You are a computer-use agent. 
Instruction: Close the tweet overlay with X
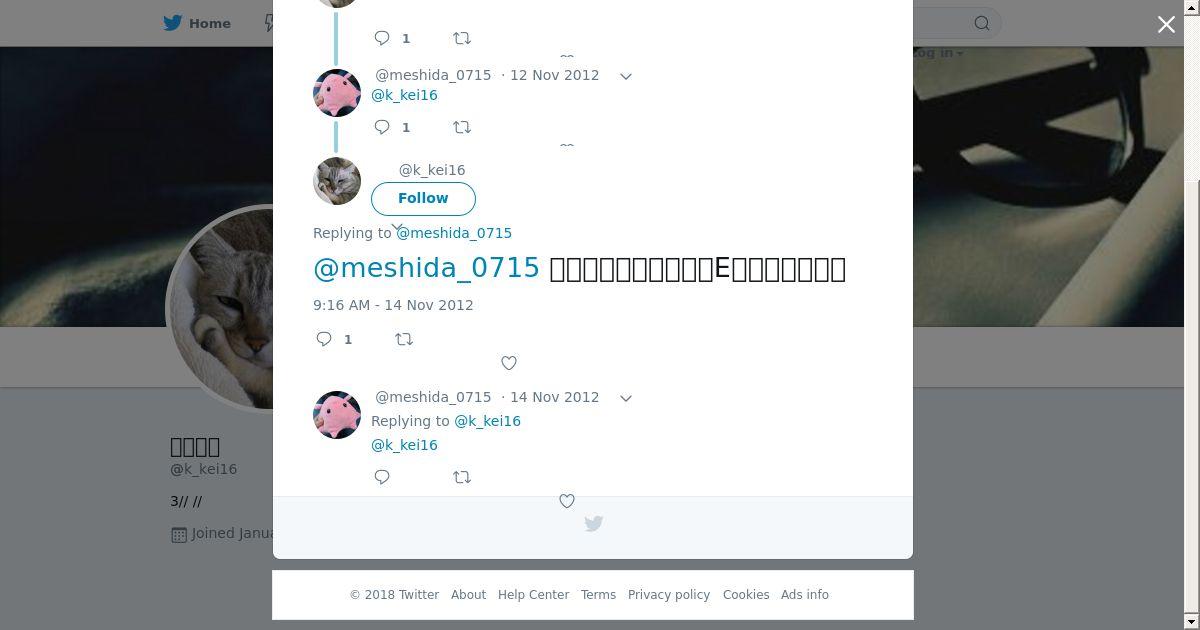coord(1166,24)
